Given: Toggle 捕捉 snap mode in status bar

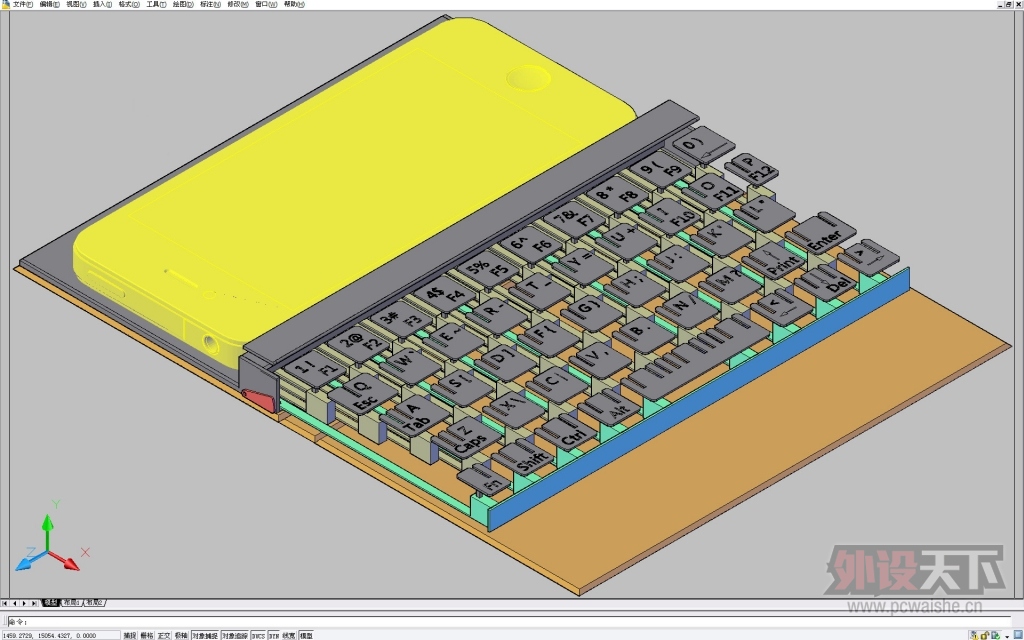Looking at the screenshot, I should tap(130, 635).
